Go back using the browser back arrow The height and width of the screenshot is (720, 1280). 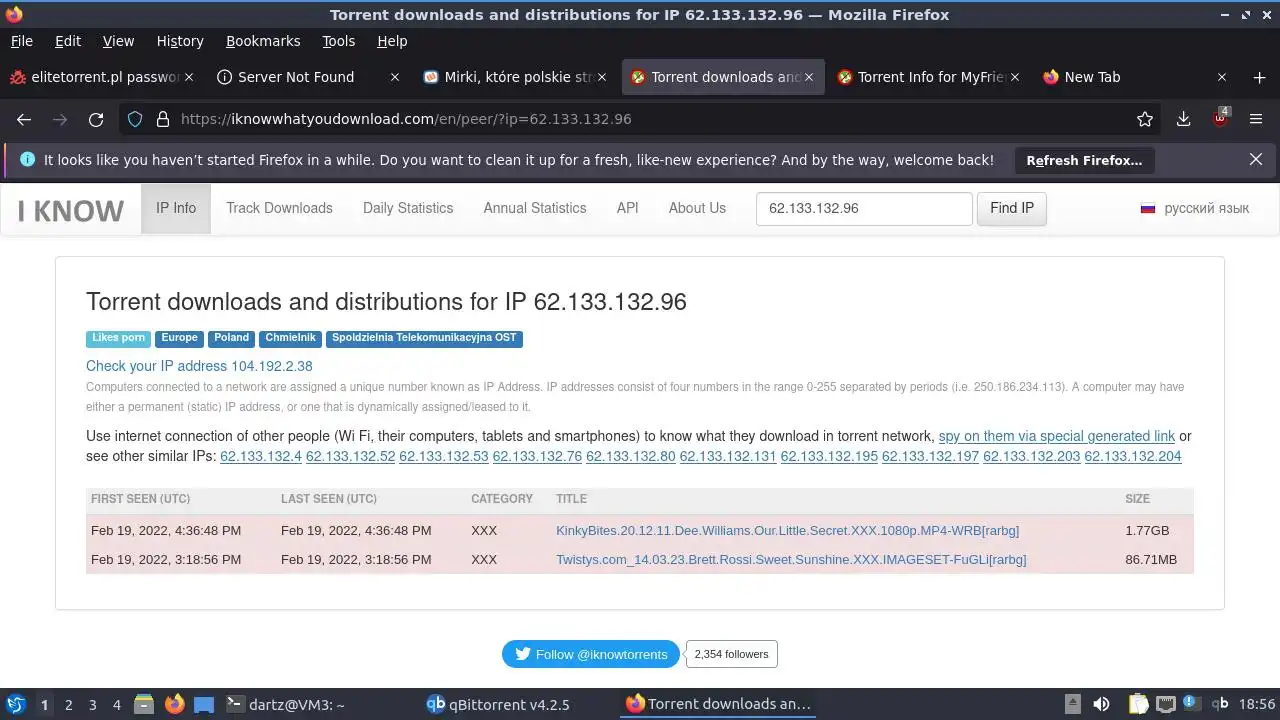pyautogui.click(x=24, y=119)
